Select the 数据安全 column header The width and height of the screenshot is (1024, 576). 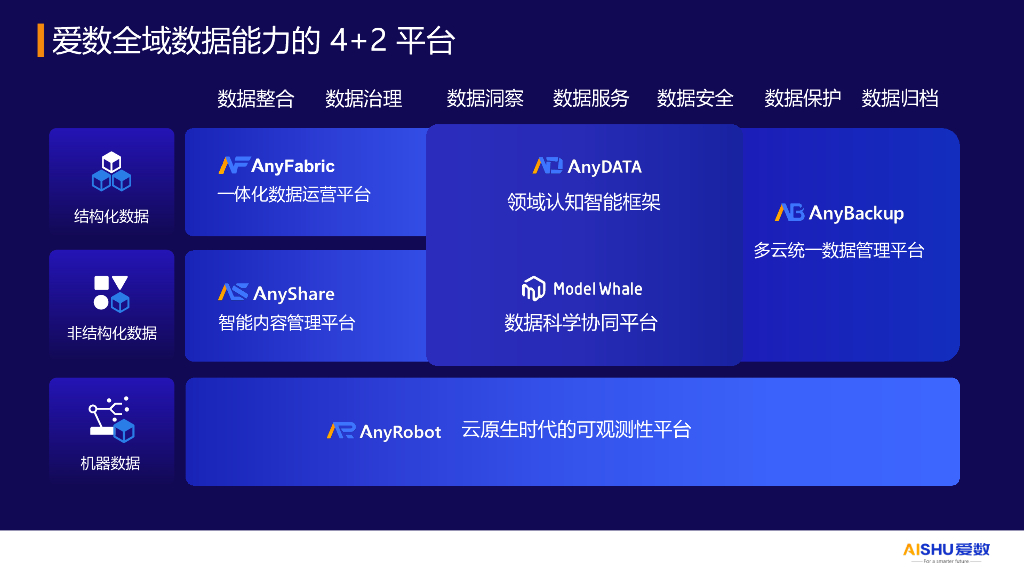tap(696, 99)
